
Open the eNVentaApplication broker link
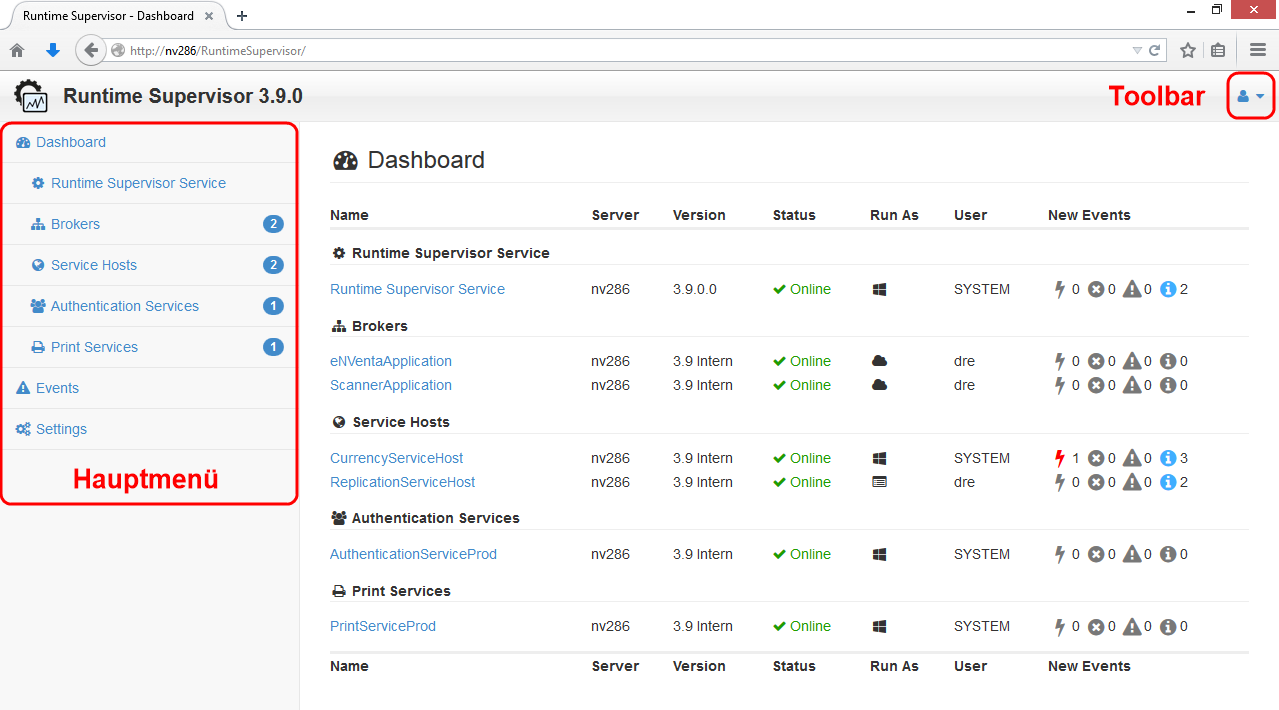coord(391,361)
